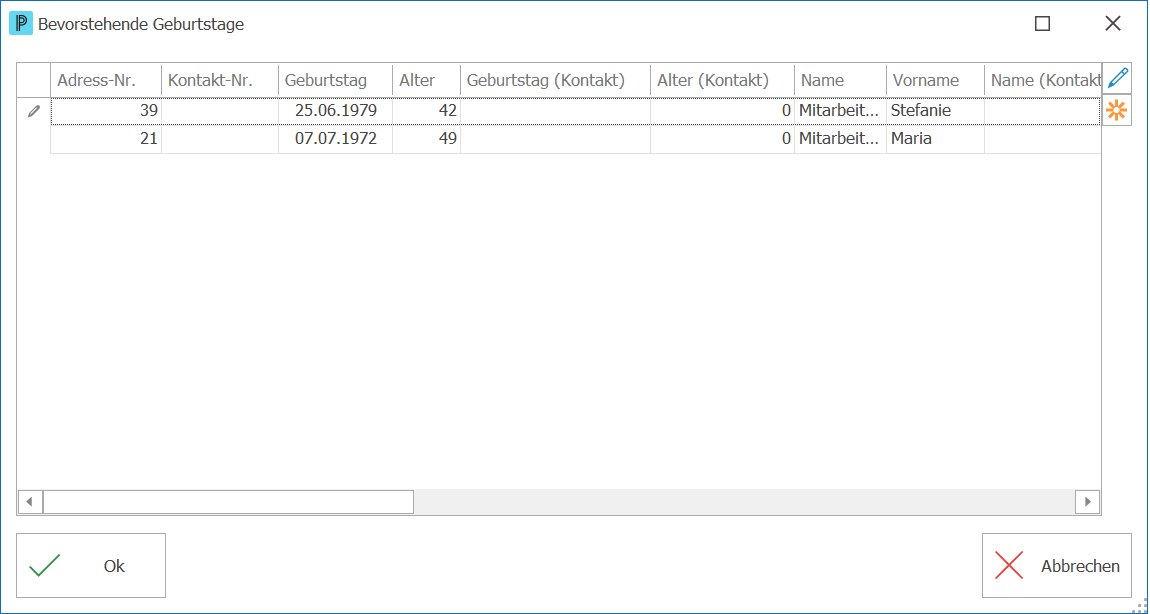
Task: Click the Alter (Kontakt) column header
Action: tap(722, 80)
